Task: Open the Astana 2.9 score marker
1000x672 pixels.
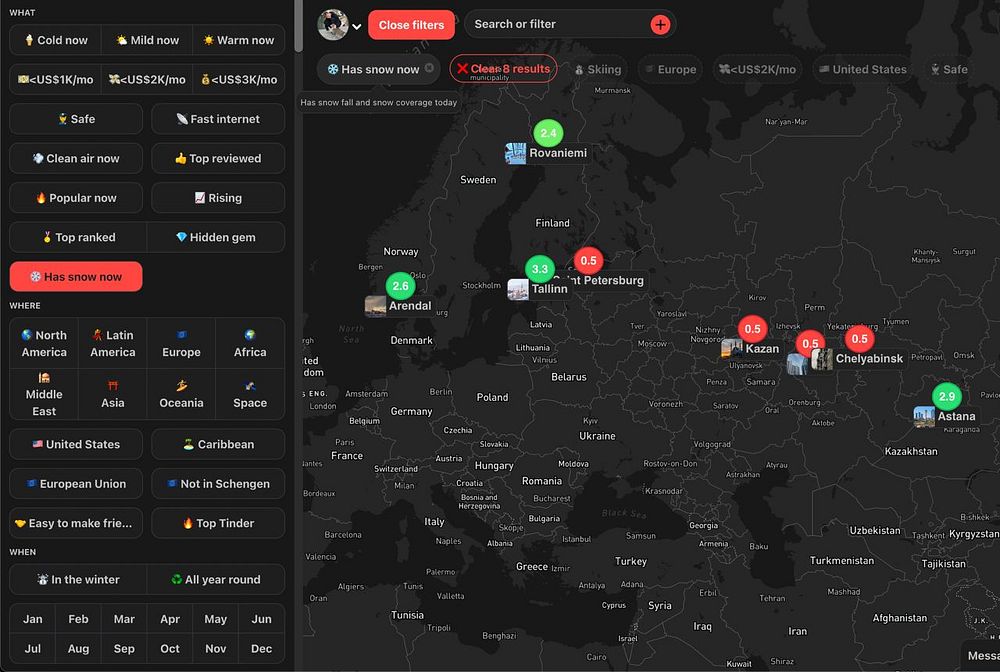Action: (x=947, y=397)
